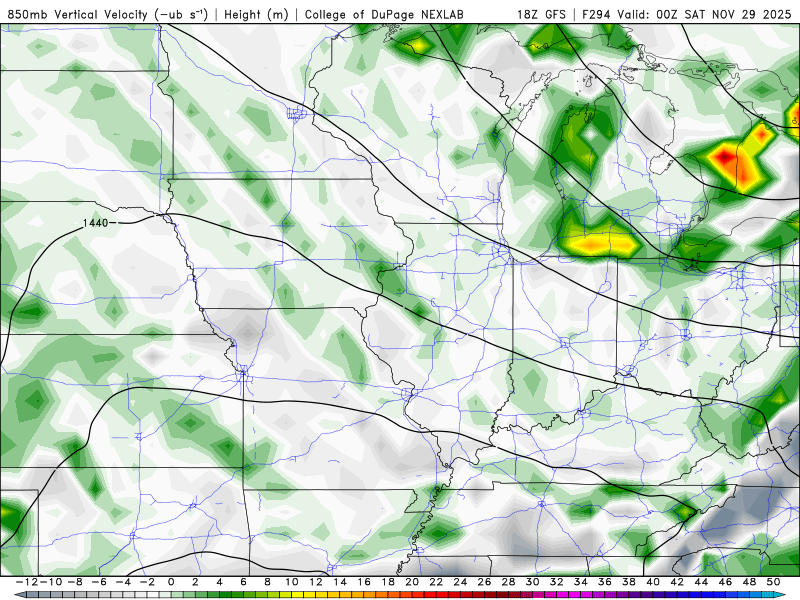Screen dimensions: 800x600
Task: Click the '0' color scale label
Action: [x=171, y=582]
